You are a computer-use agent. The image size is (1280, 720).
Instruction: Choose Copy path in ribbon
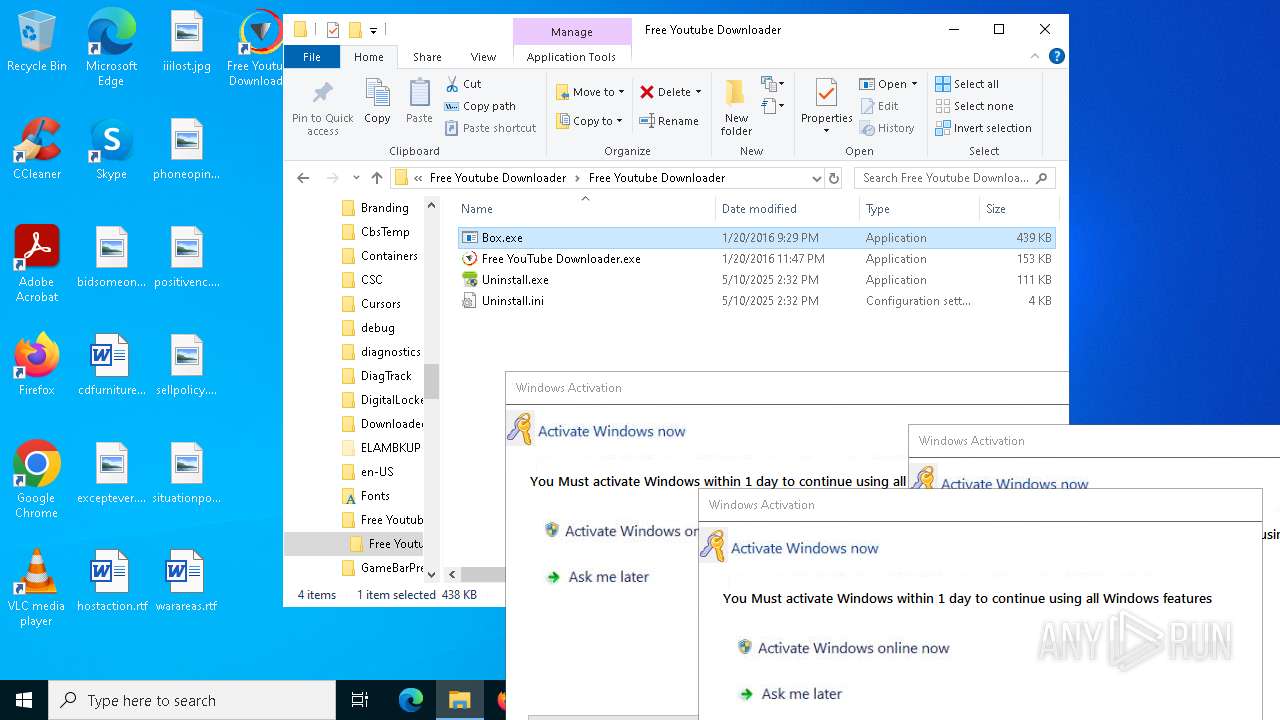(x=480, y=106)
